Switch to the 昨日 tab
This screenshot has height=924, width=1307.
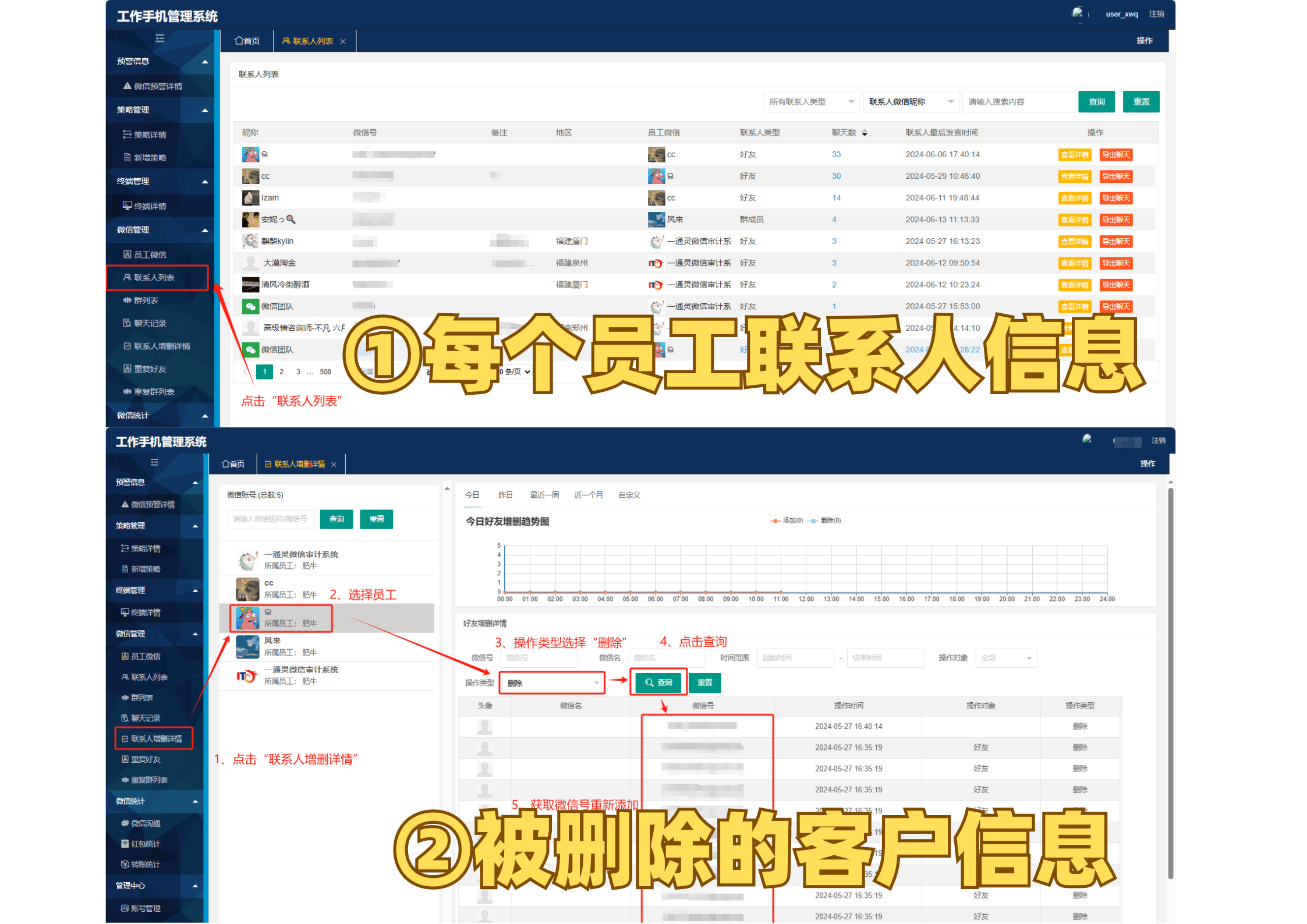(x=505, y=495)
